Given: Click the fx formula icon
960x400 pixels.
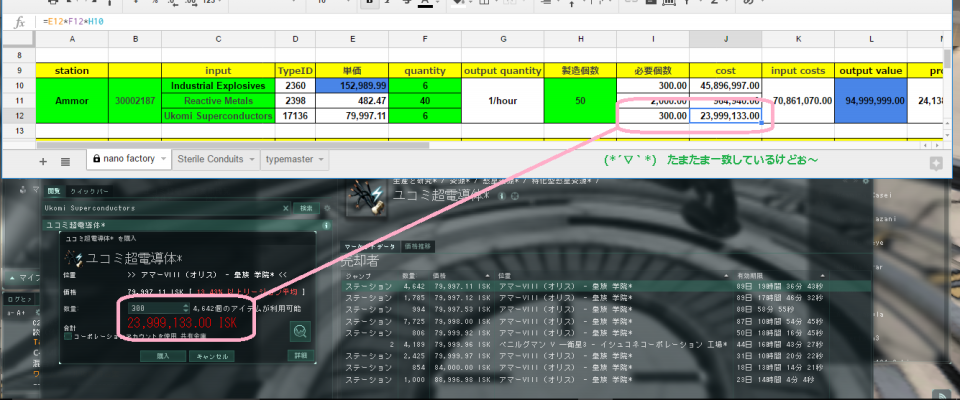Looking at the screenshot, I should point(20,22).
